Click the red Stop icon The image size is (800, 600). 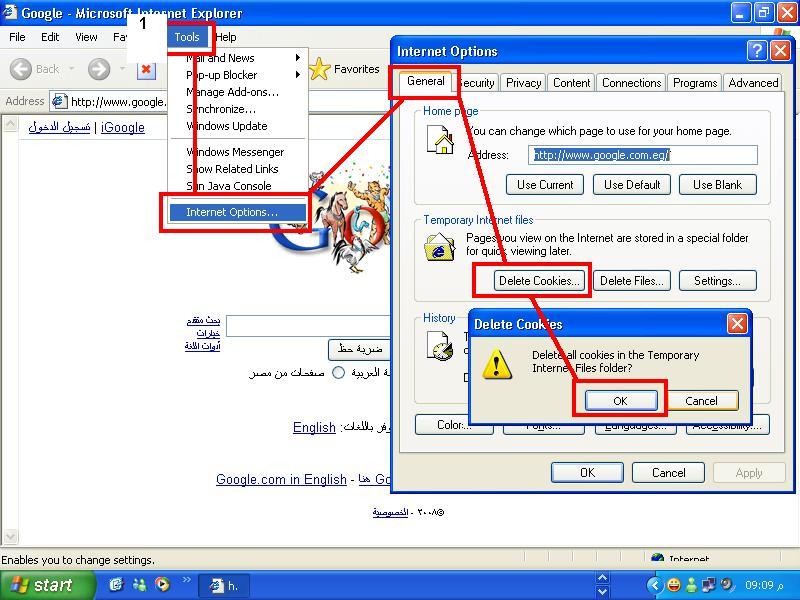click(146, 69)
